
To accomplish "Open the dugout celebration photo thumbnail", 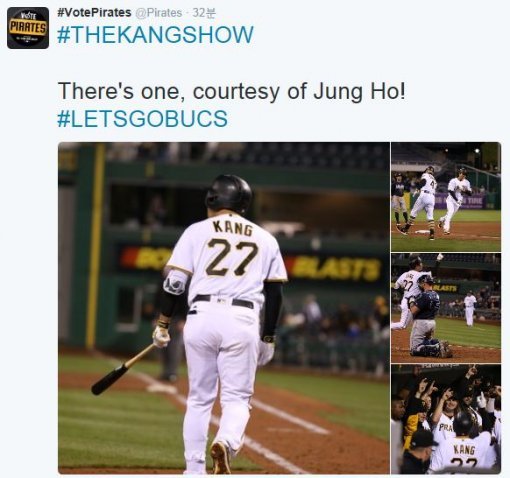I will 446,419.
